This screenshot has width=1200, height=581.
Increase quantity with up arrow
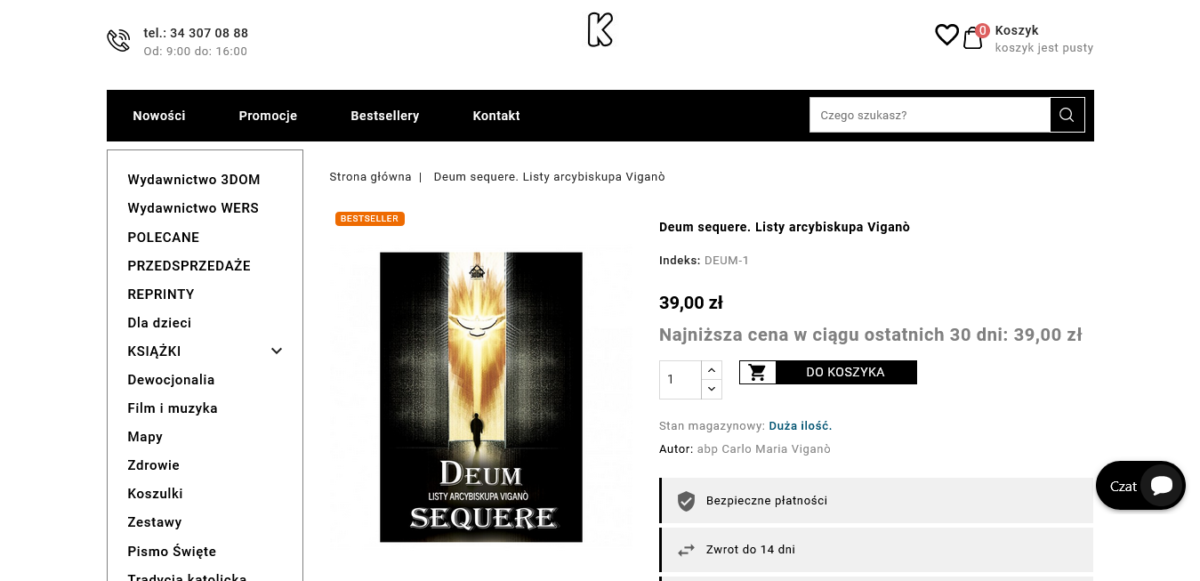711,370
